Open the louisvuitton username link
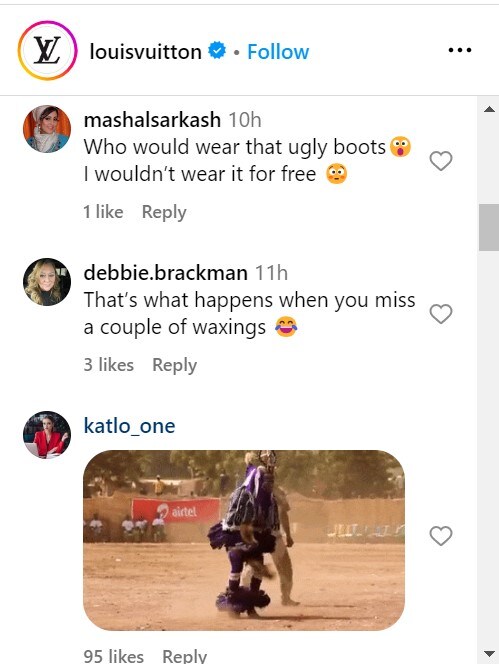The width and height of the screenshot is (499, 664). 146,52
